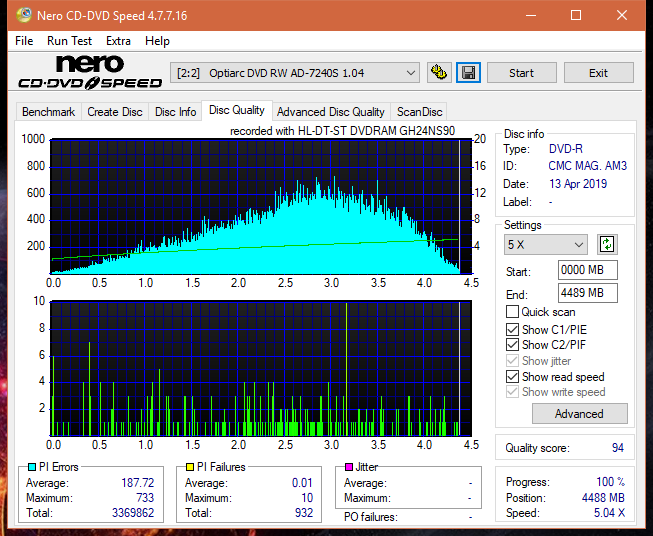Toggle the Show jitter checkbox

512,361
